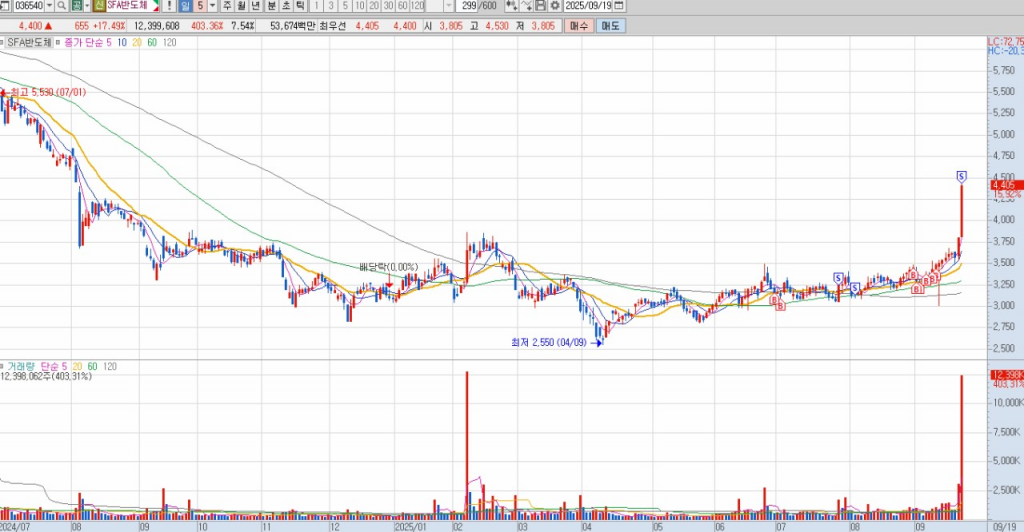Toggle the 거래량 단순 volume indicator
The width and height of the screenshot is (1024, 532).
[x=5, y=366]
